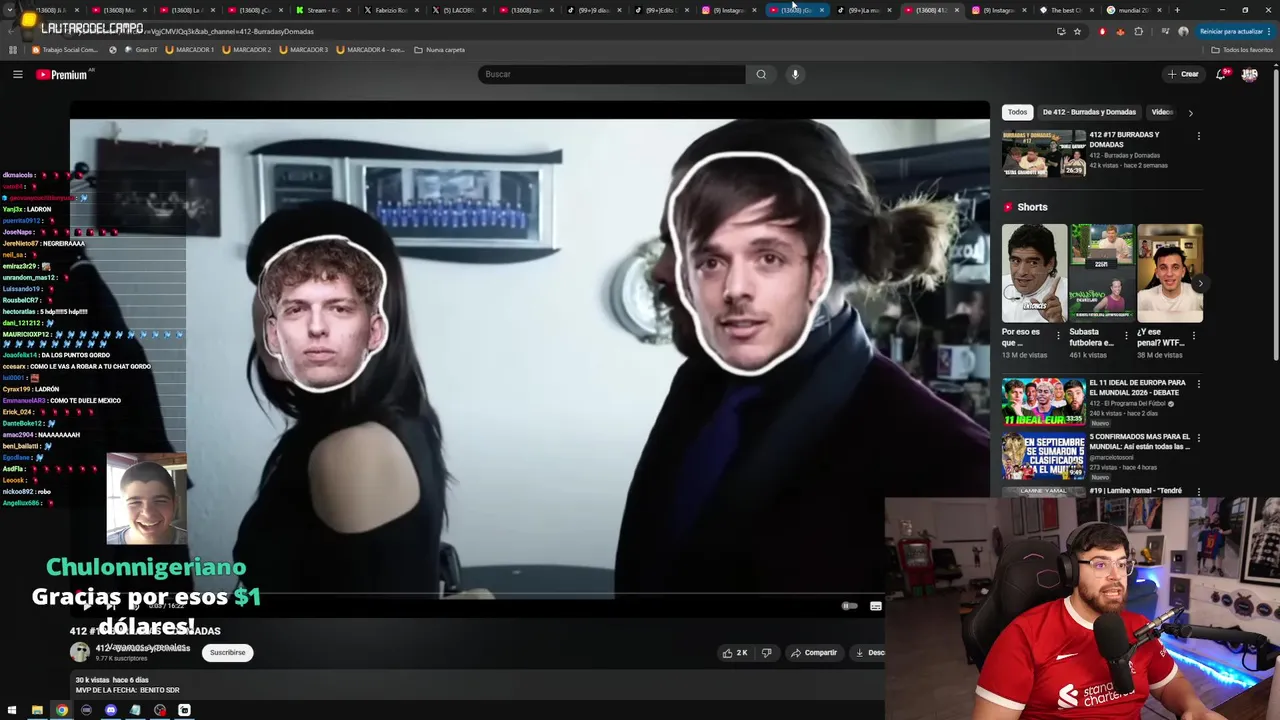Open the Chrome apps grid icon
Viewport: 1280px width, 720px height.
tap(13, 49)
